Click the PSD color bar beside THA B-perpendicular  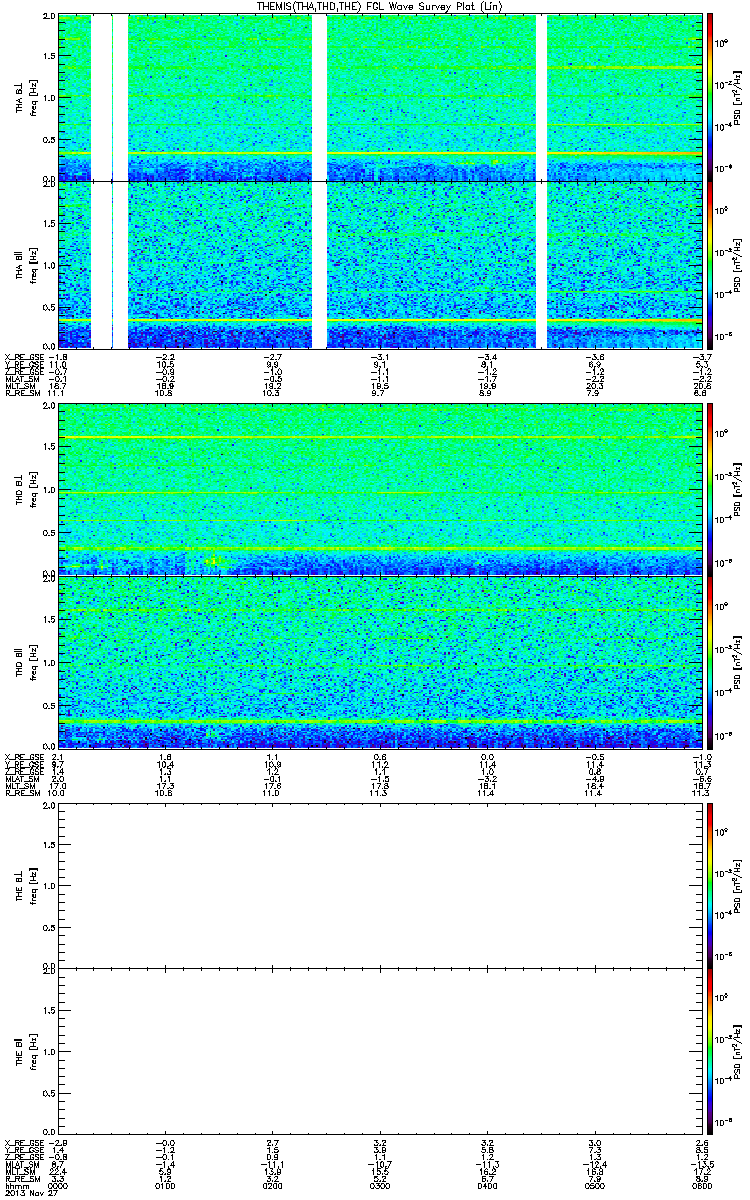pyautogui.click(x=711, y=97)
